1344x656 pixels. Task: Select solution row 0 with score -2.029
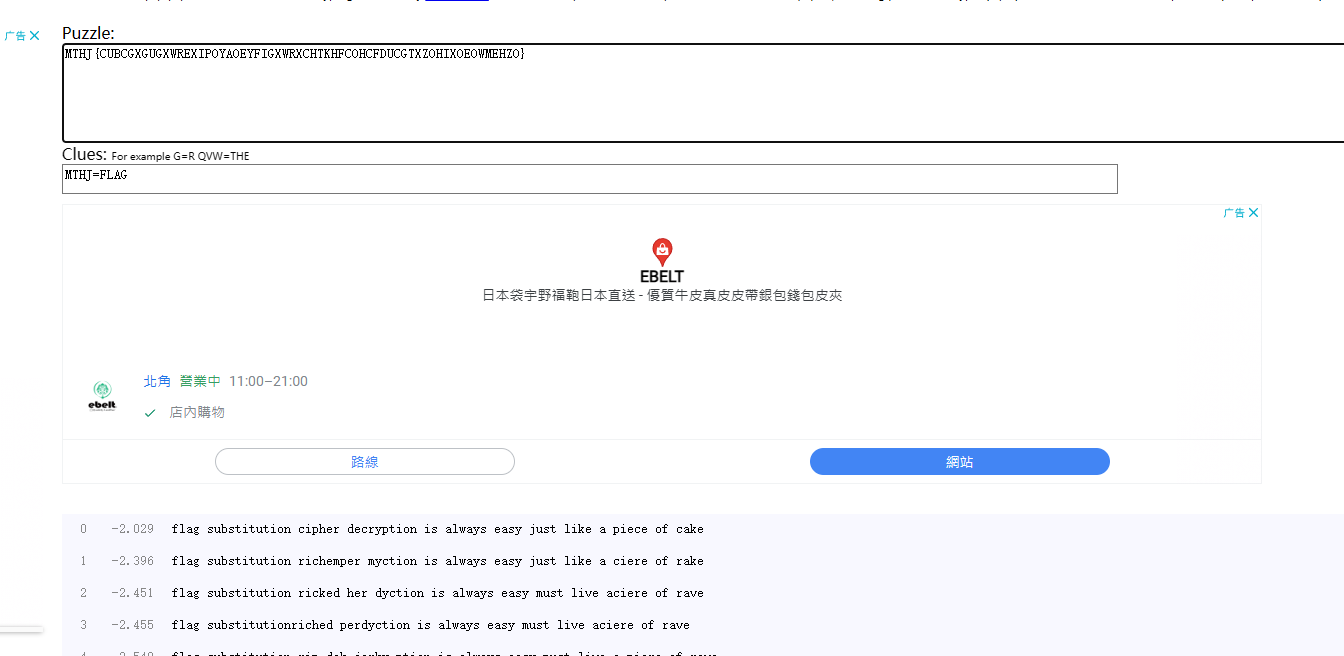437,529
